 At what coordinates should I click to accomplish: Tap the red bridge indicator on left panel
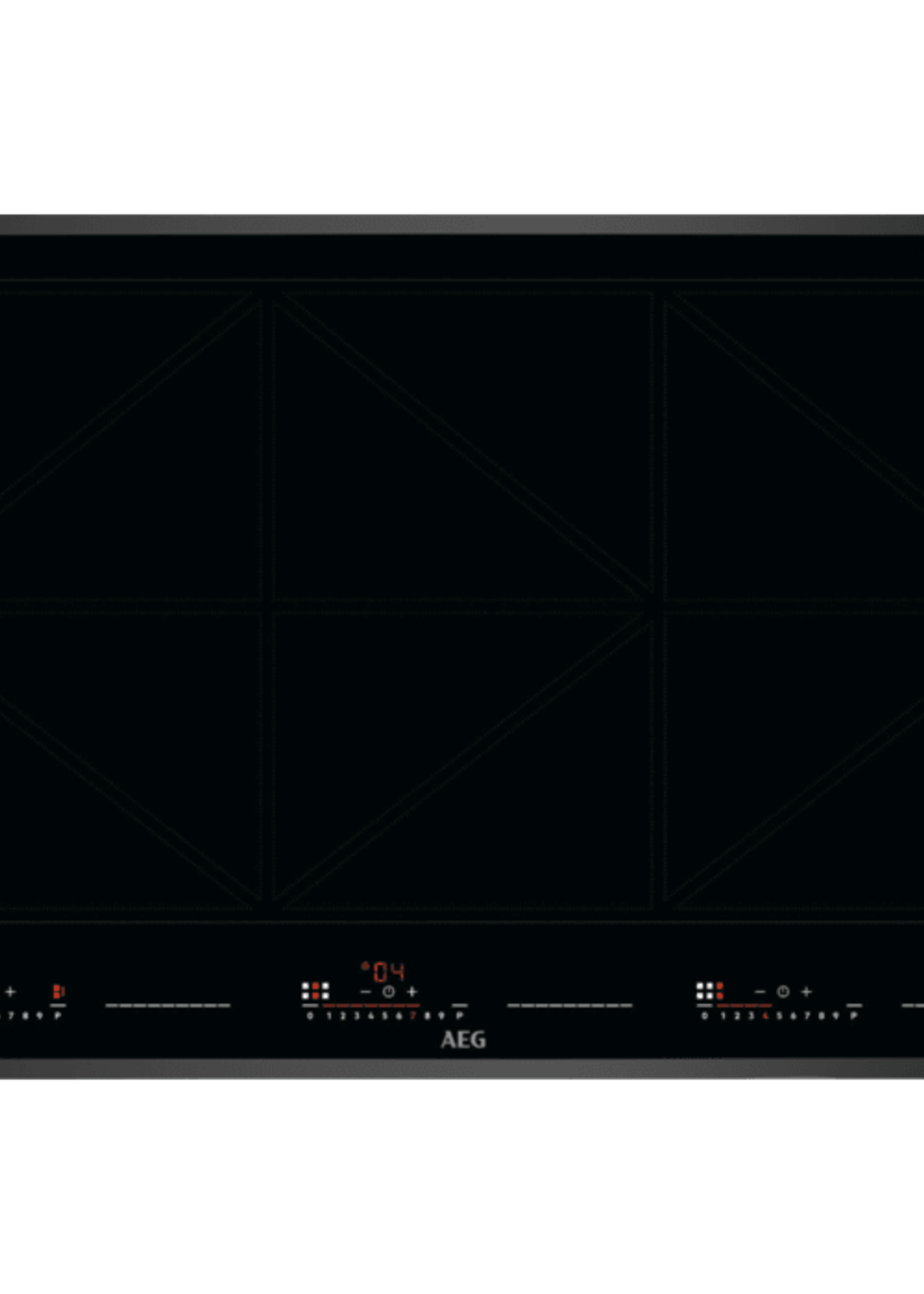[x=59, y=991]
